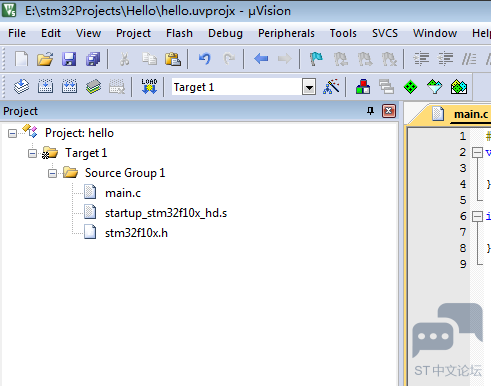Select Target 1 in project tree

86,153
